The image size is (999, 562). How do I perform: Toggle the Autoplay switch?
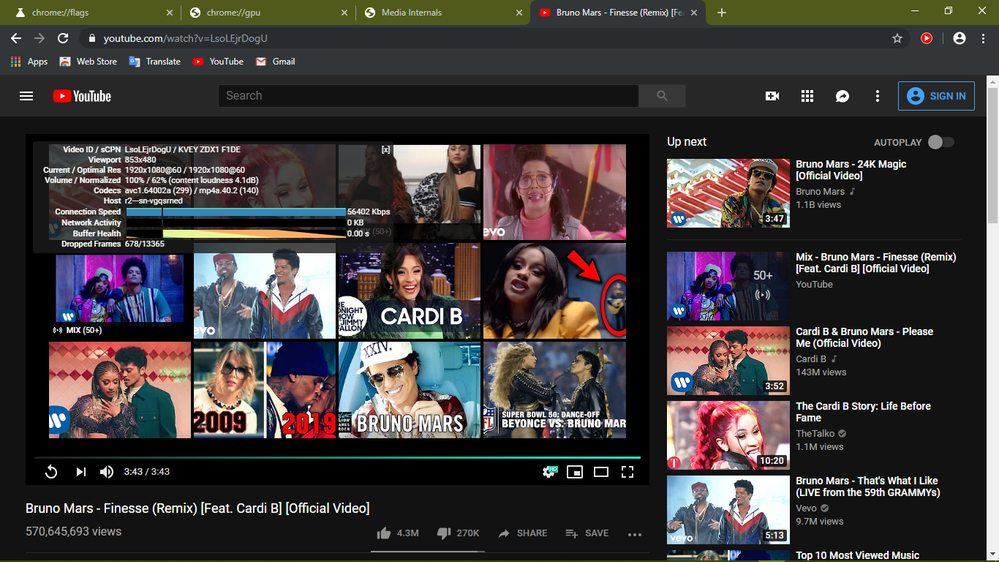940,142
